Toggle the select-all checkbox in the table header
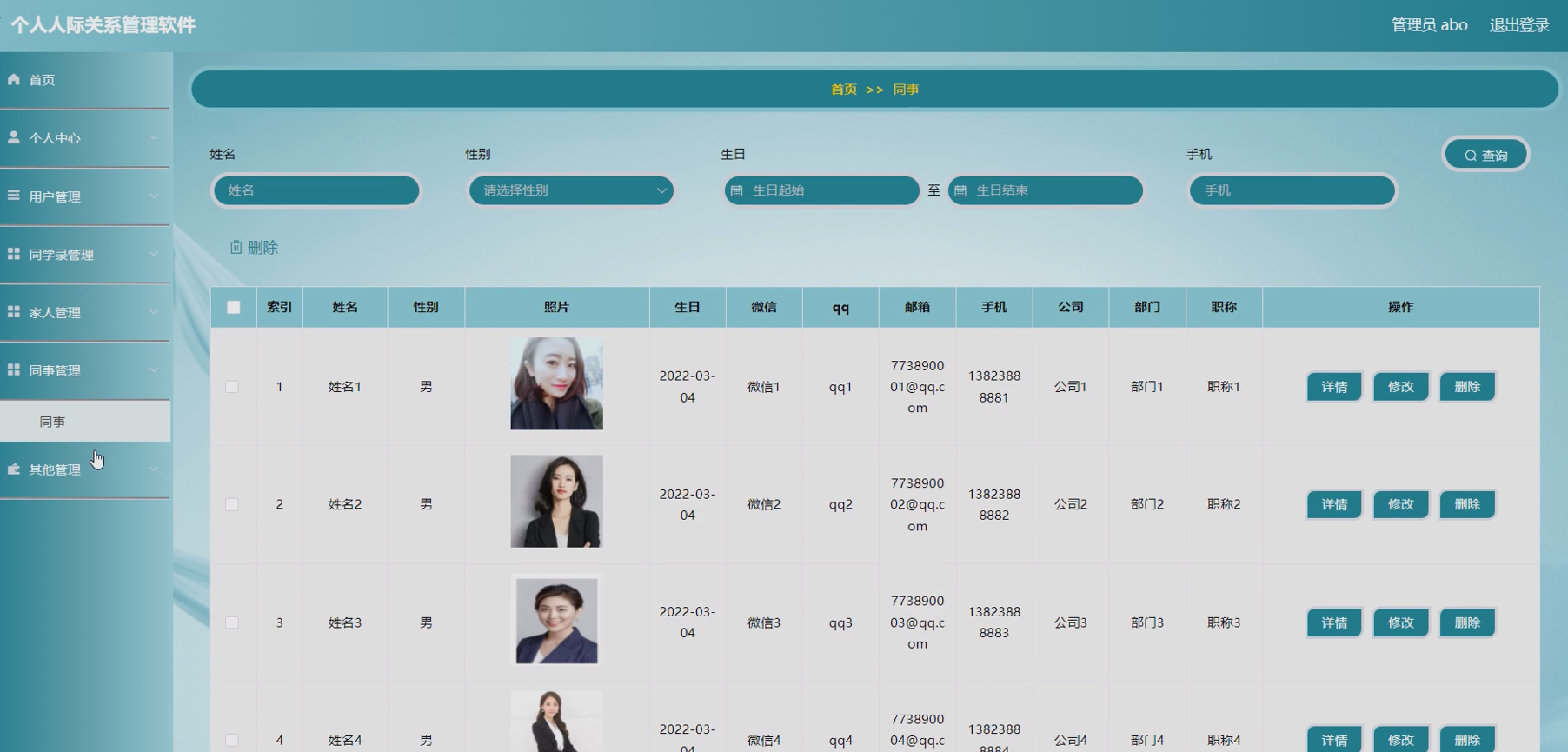 [233, 307]
